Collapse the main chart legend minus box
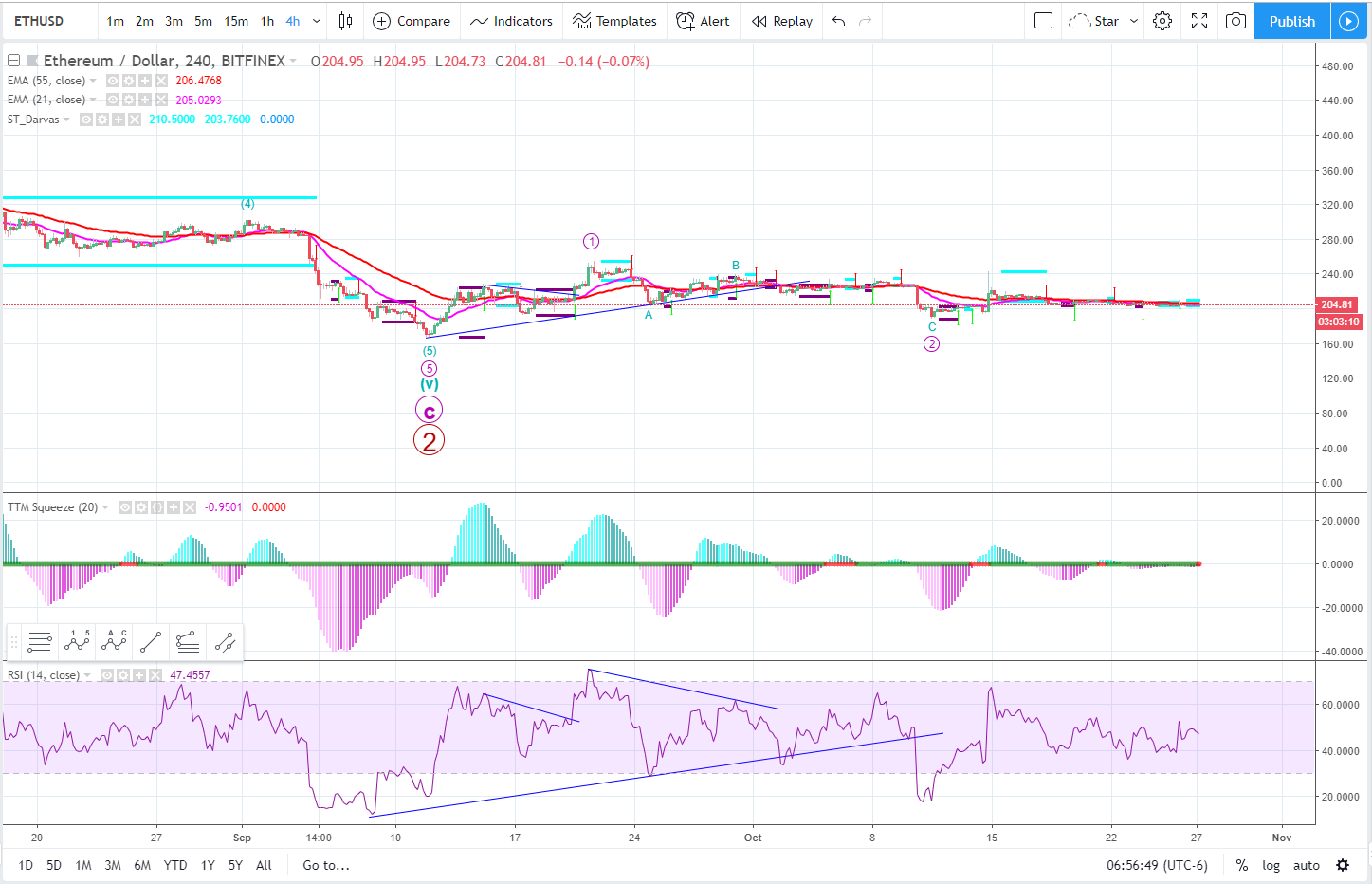The width and height of the screenshot is (1372, 884). pos(14,61)
